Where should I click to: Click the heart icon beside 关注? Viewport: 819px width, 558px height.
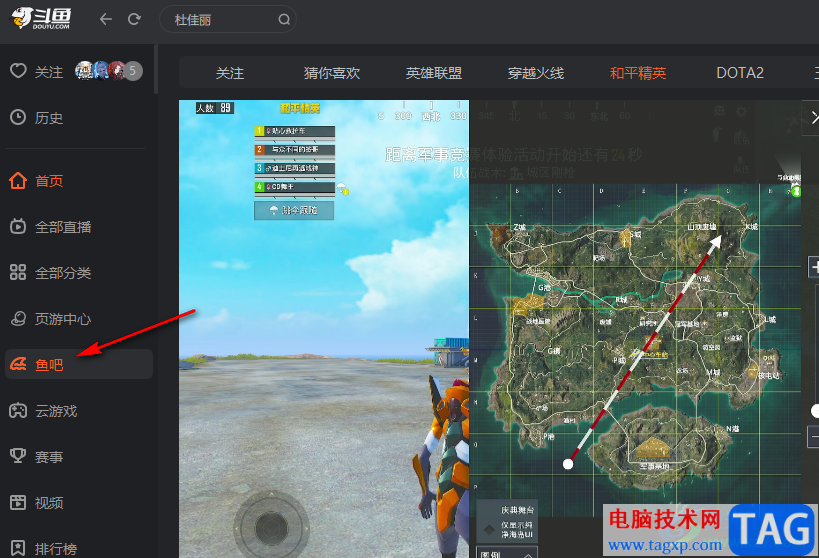[18, 71]
